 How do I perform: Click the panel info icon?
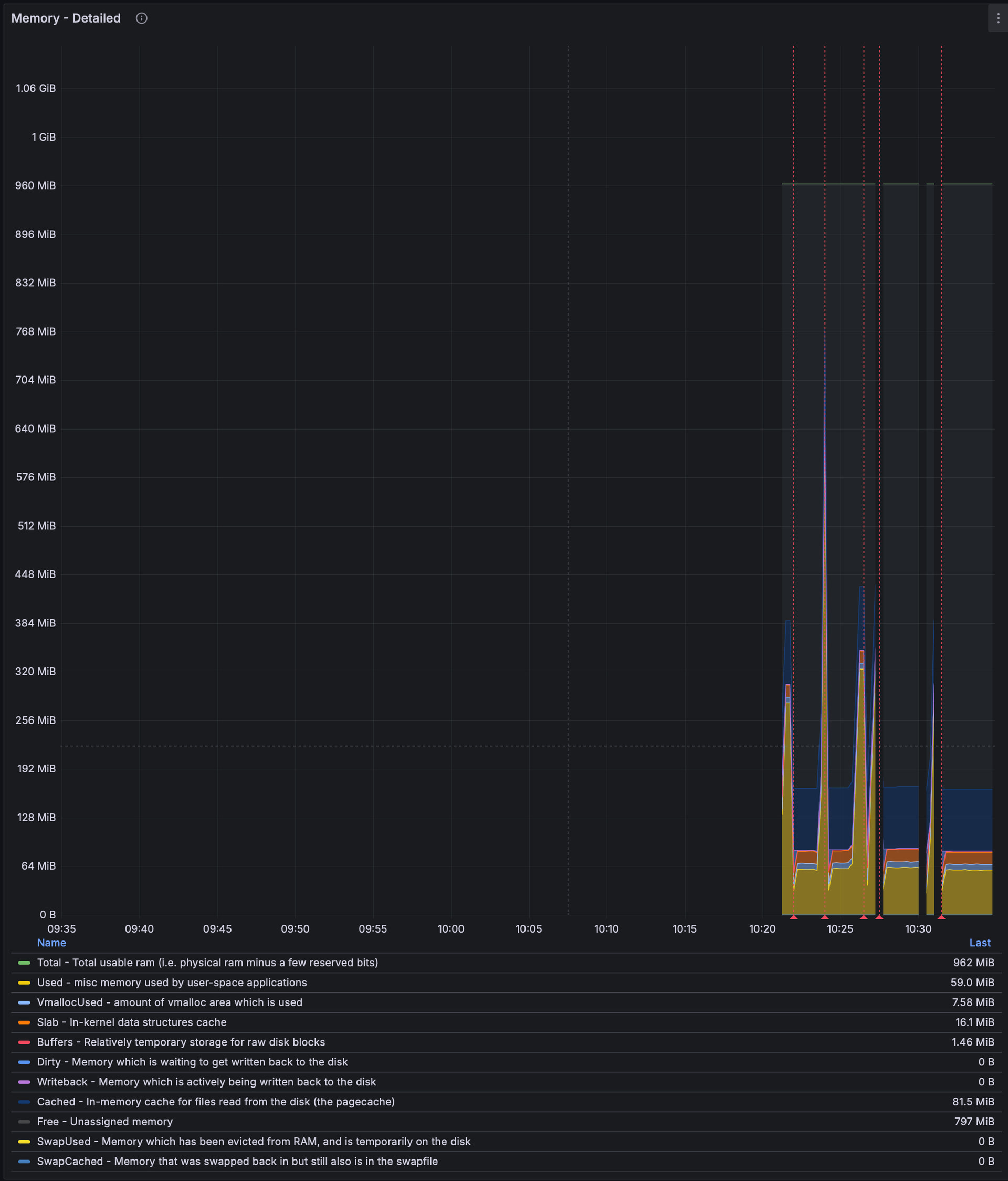tap(141, 18)
